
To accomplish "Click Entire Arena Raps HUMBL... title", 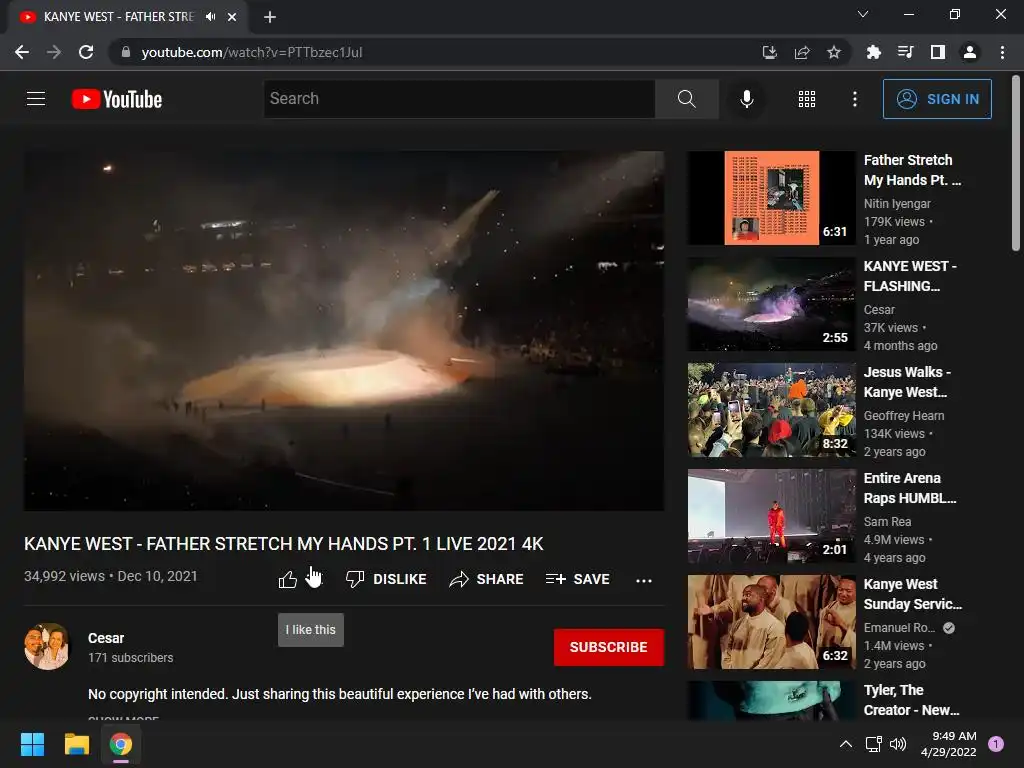I will click(x=910, y=488).
